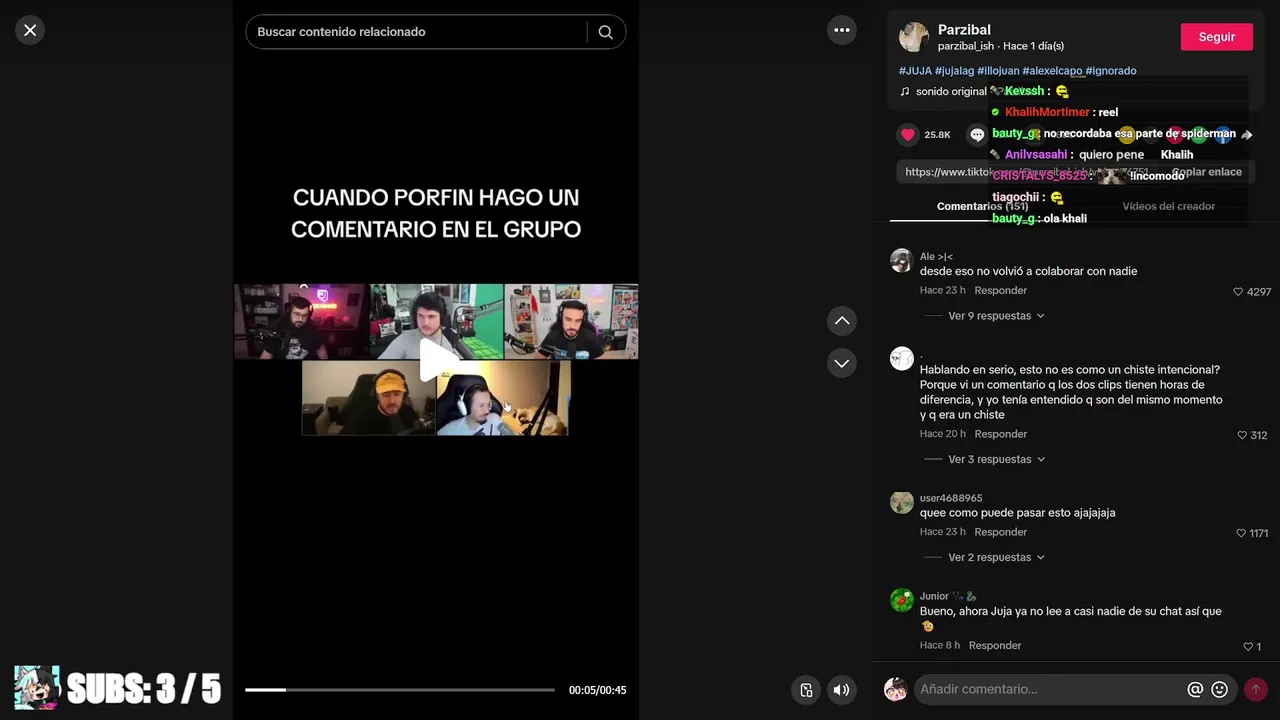The height and width of the screenshot is (720, 1280).
Task: Reply to Junior's comment via Responder
Action: pyautogui.click(x=995, y=645)
